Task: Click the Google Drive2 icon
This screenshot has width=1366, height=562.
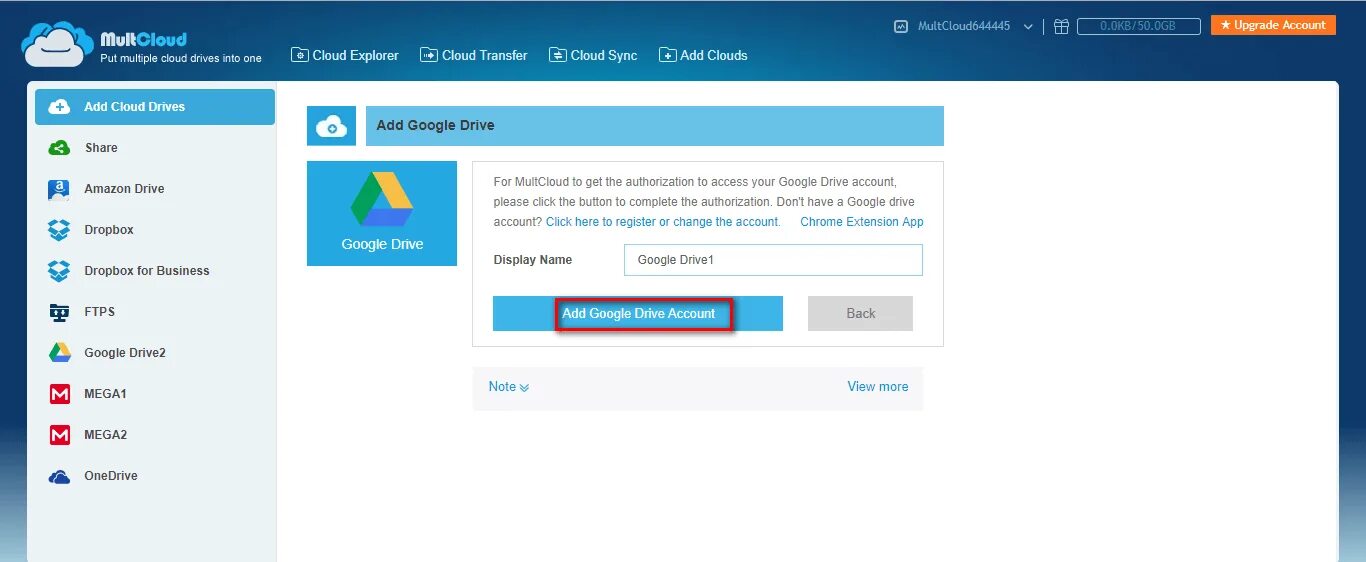Action: pos(60,353)
